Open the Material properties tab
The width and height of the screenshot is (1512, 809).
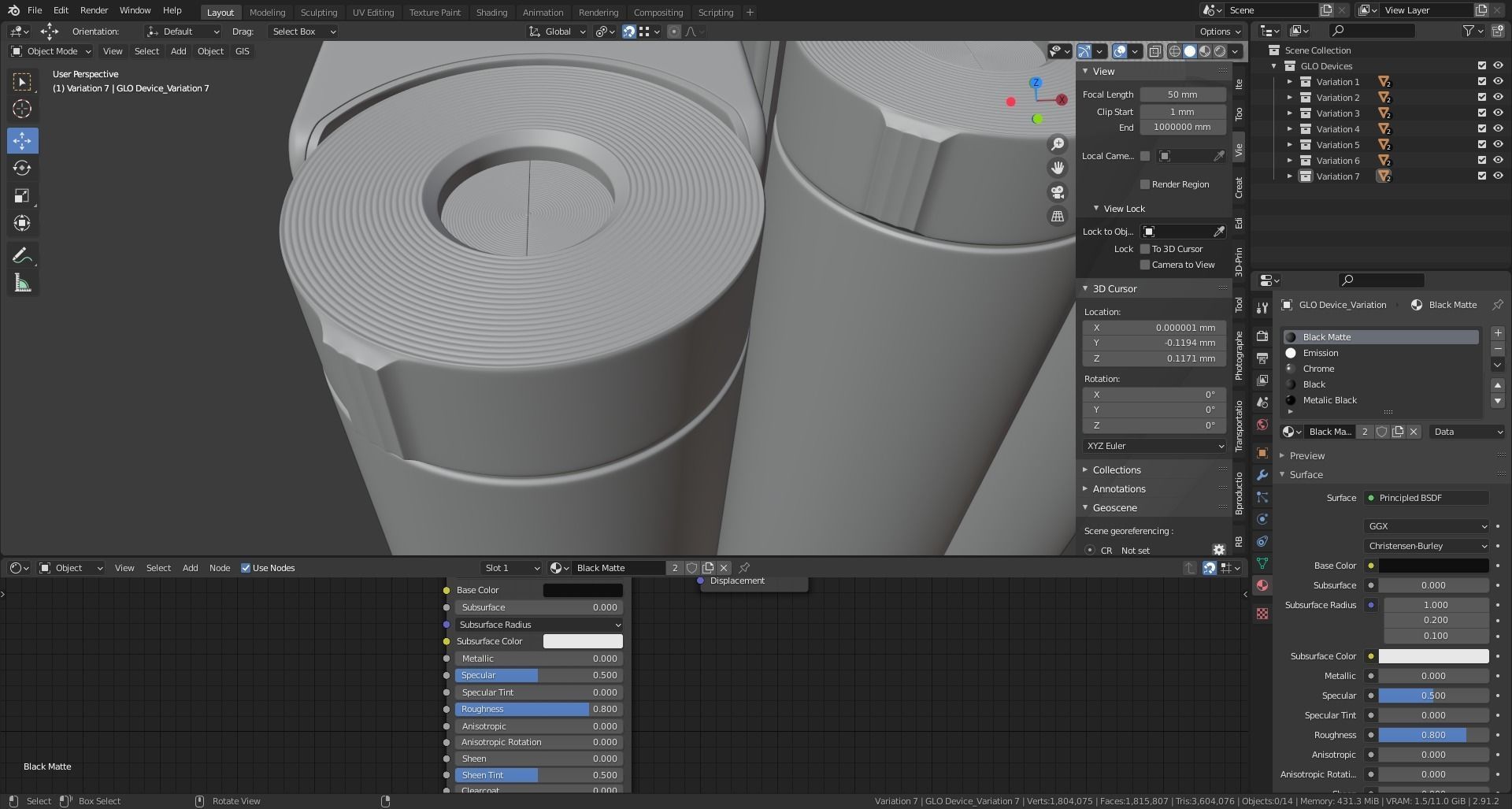click(1262, 585)
